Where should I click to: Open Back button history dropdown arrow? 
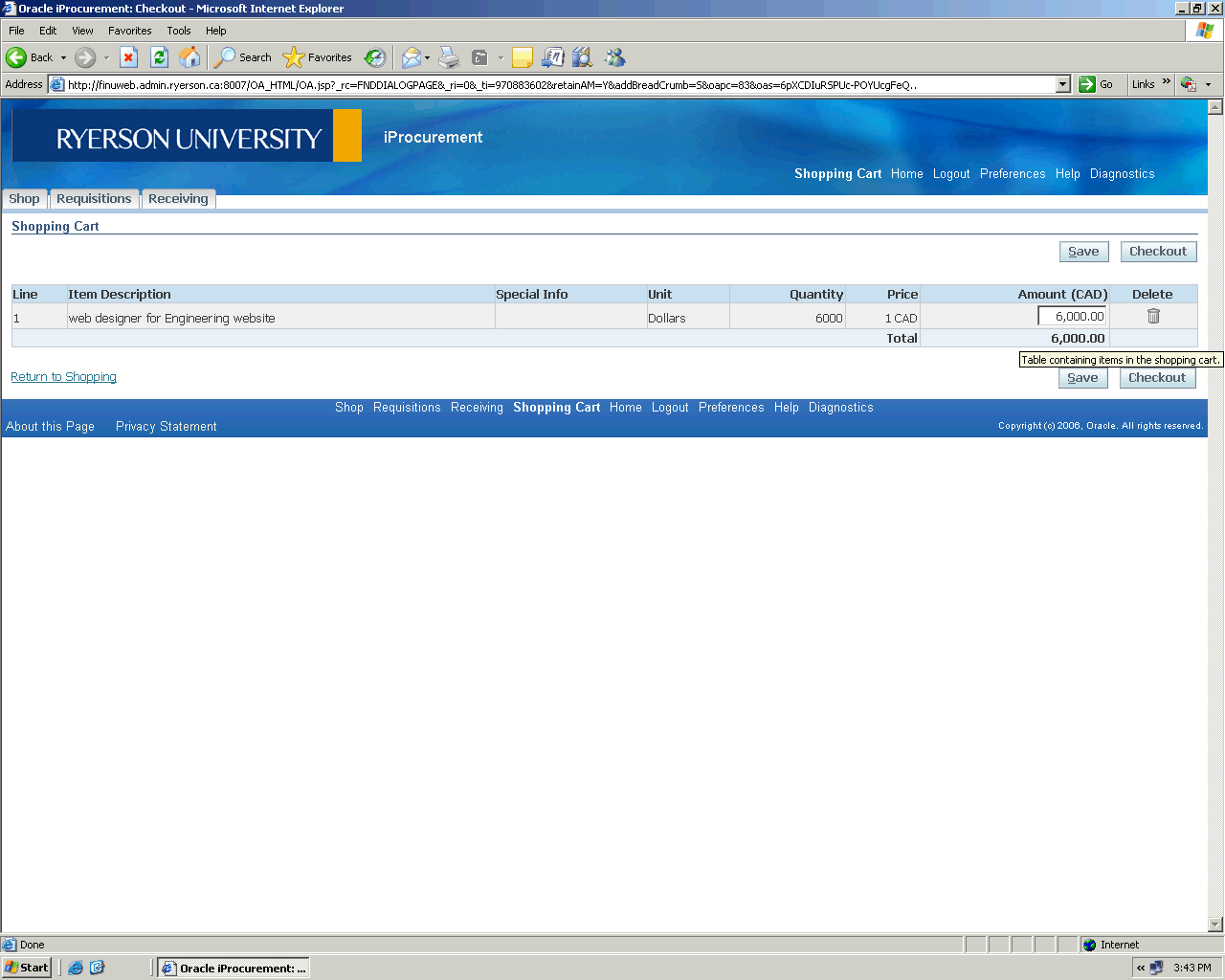(64, 57)
